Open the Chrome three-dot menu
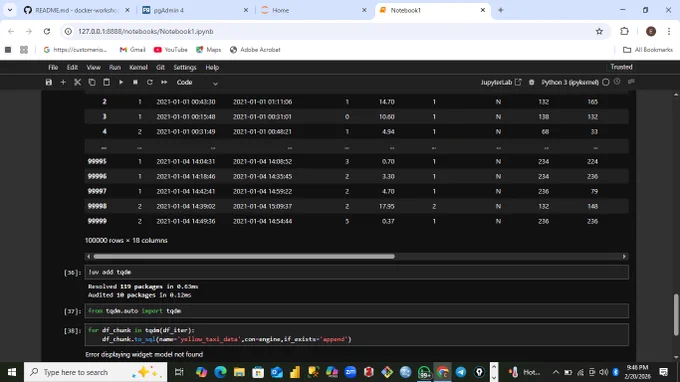The width and height of the screenshot is (680, 382). (x=669, y=31)
